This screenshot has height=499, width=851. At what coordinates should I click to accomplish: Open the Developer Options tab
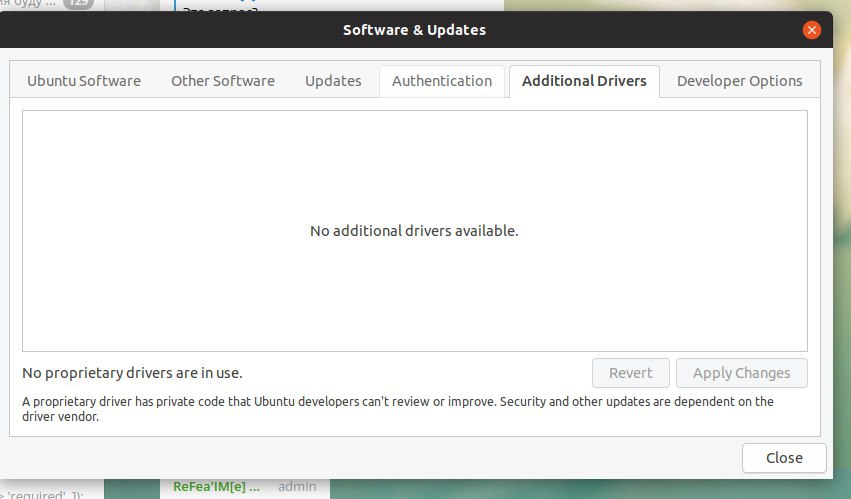(740, 81)
